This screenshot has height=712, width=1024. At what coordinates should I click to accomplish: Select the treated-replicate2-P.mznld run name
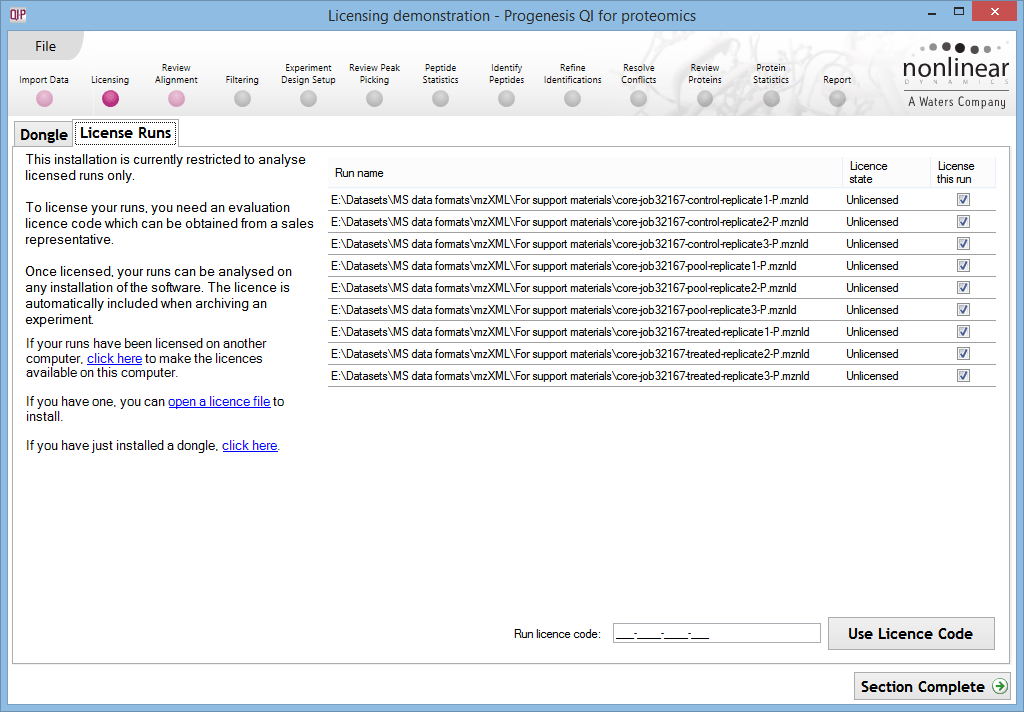tap(570, 354)
